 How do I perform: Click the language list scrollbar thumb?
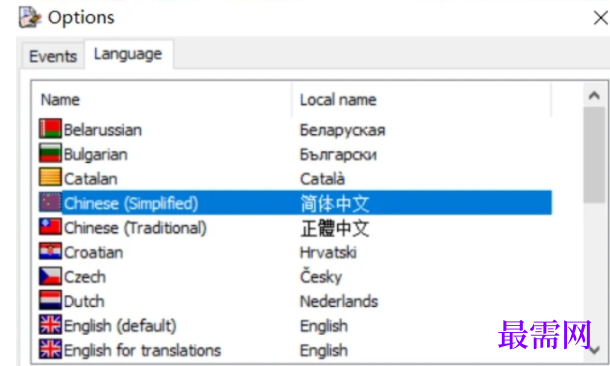(x=594, y=155)
